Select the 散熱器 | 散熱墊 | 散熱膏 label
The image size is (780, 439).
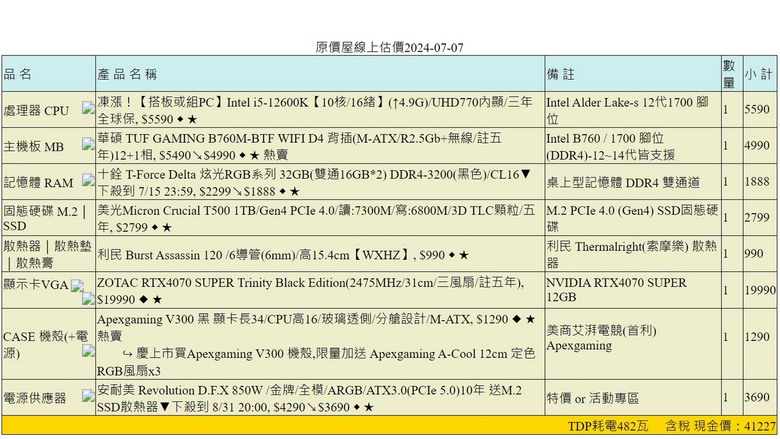[x=47, y=254]
